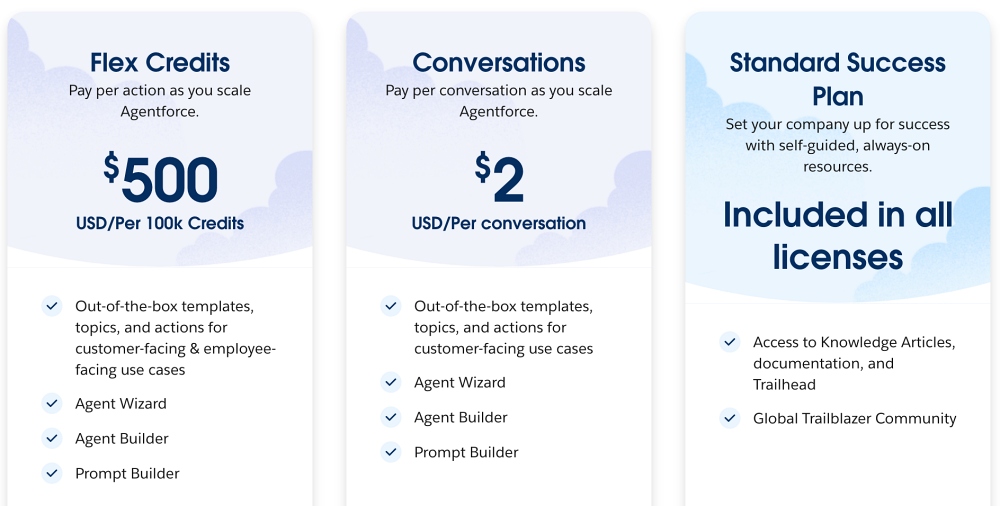Click checkmark icon beside Conversations Agent Wizard
The image size is (1000, 506).
click(391, 382)
